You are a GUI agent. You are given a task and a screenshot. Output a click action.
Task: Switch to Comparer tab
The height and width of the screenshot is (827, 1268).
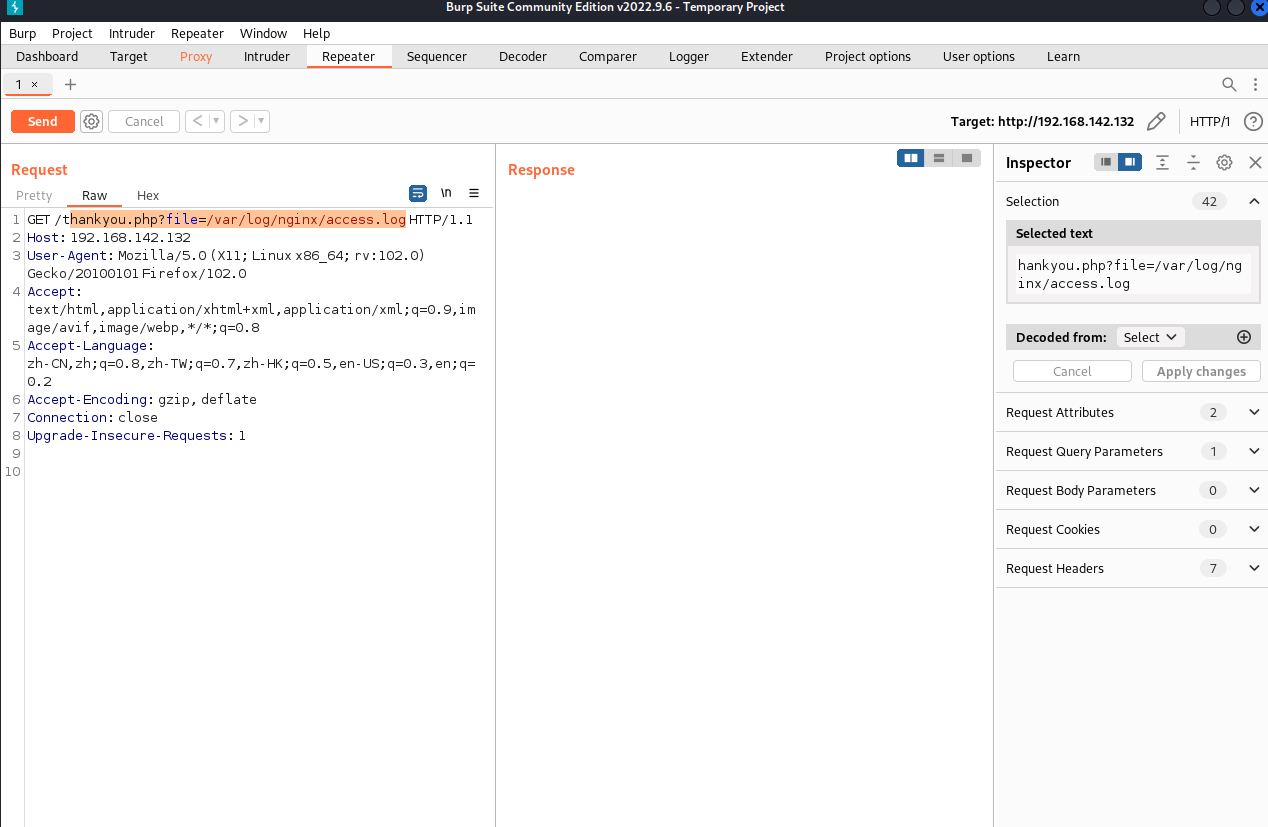(x=608, y=56)
